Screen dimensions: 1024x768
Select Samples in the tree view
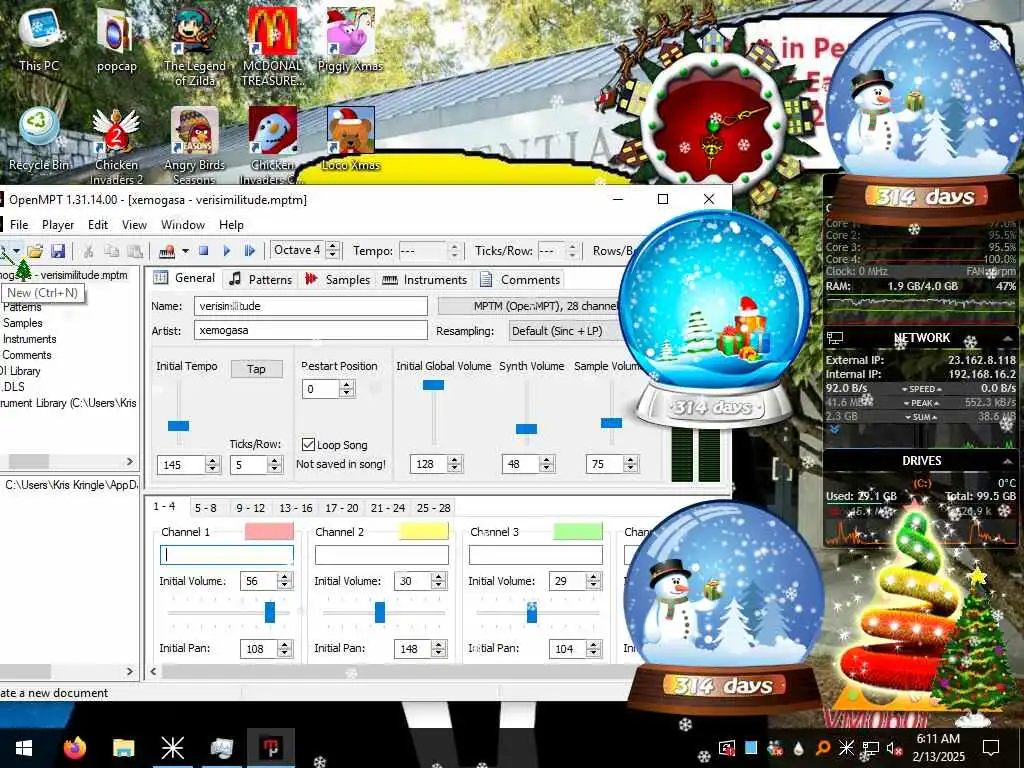coord(23,323)
